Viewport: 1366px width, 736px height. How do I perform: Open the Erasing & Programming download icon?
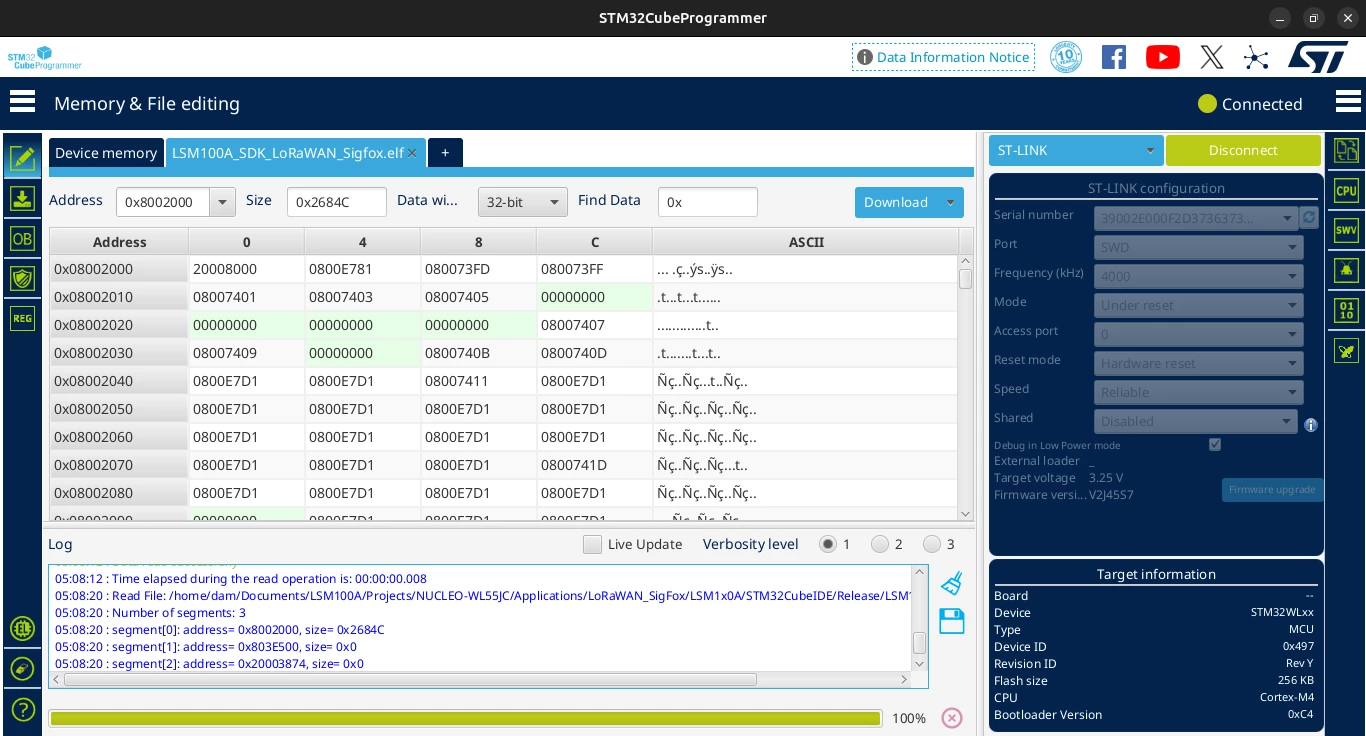tap(22, 198)
